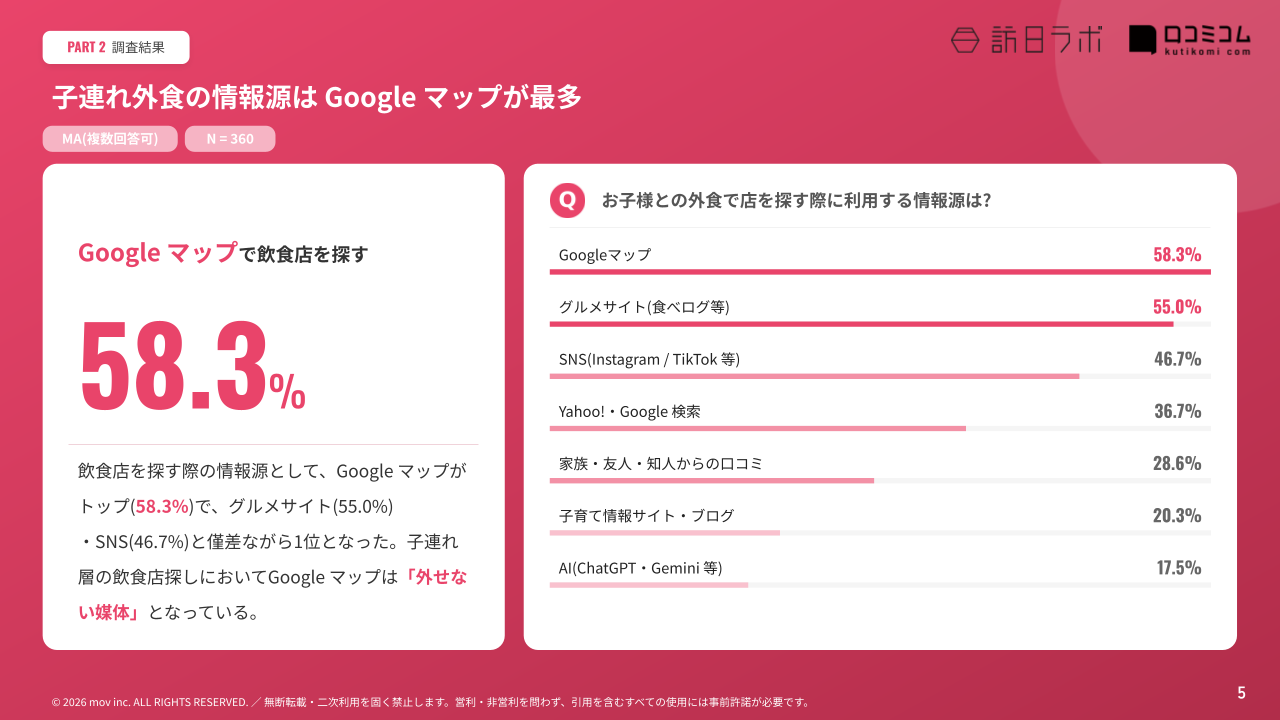Click the 訪日ラボ logo
1280x720 pixels.
click(x=1026, y=40)
